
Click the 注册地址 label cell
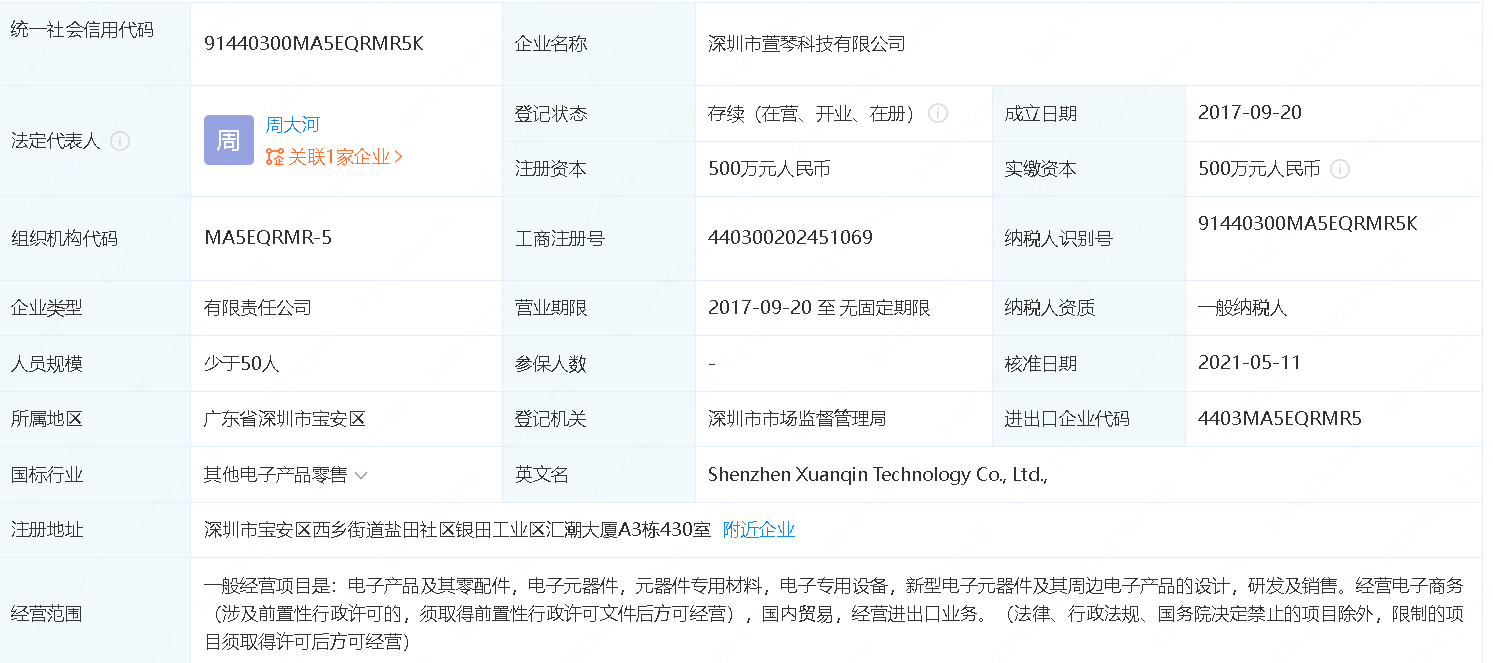[95, 530]
